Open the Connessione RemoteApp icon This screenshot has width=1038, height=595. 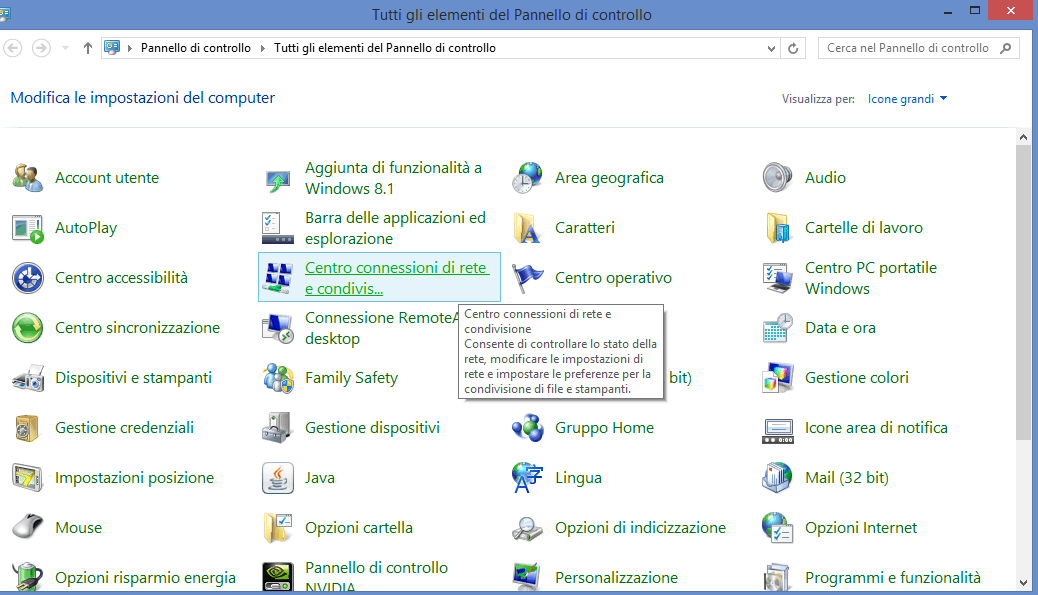278,328
